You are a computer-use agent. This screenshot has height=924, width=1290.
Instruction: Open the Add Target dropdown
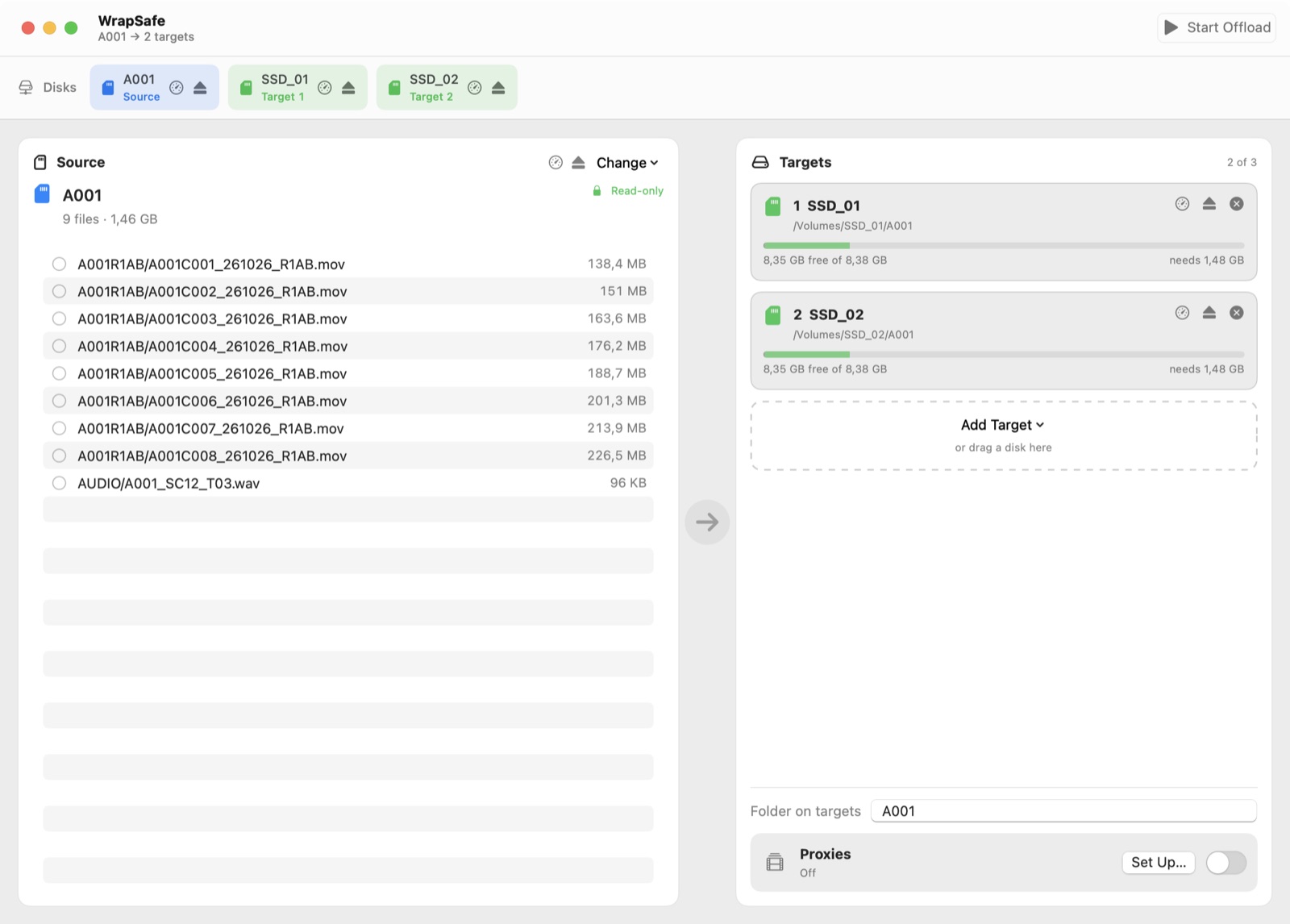(x=1002, y=425)
